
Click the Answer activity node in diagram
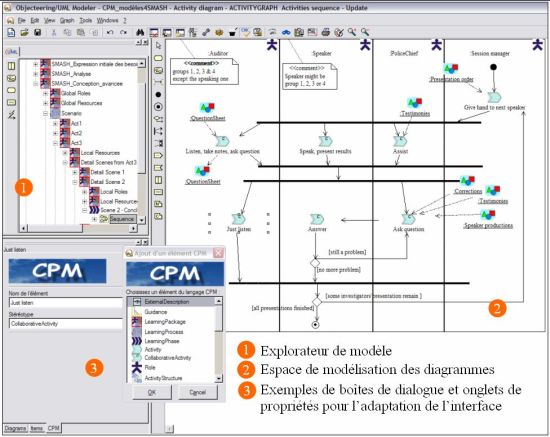317,220
